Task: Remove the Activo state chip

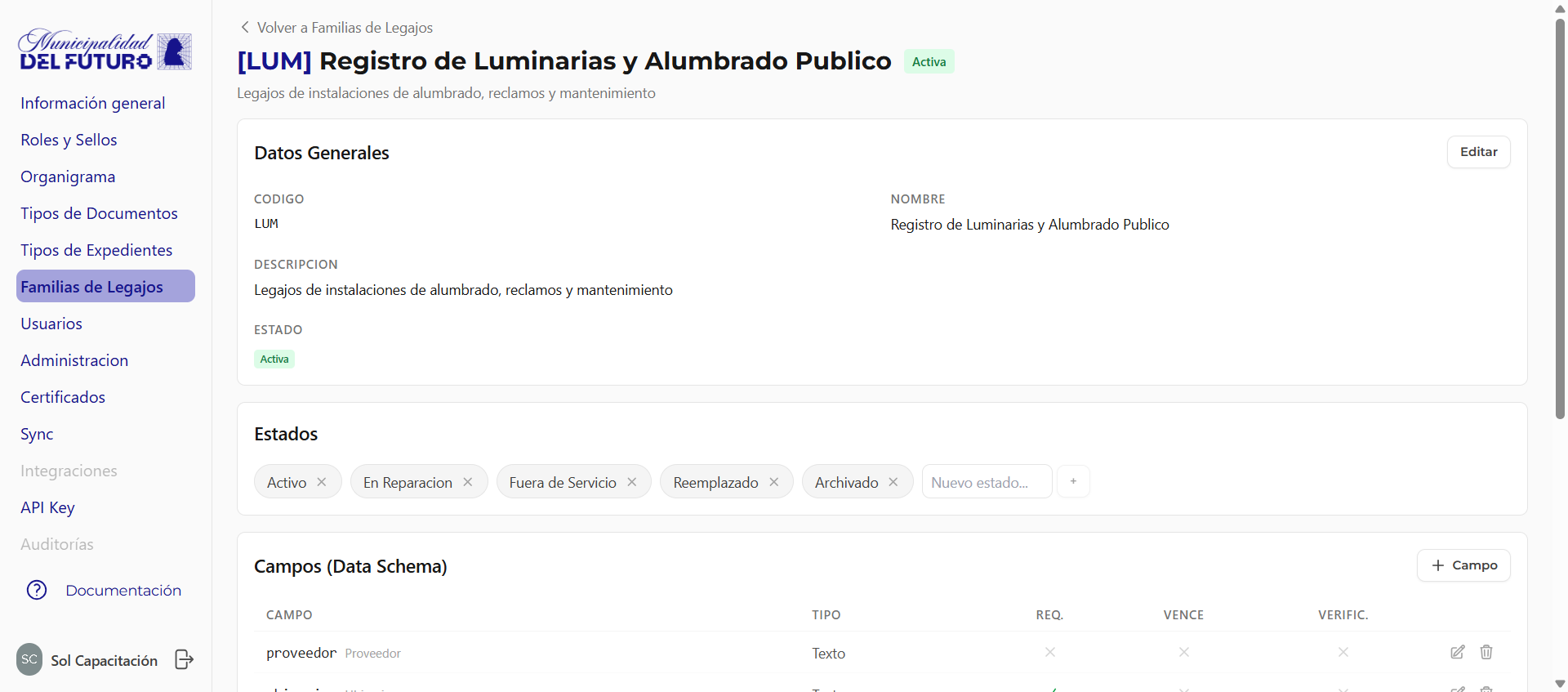Action: click(x=322, y=482)
